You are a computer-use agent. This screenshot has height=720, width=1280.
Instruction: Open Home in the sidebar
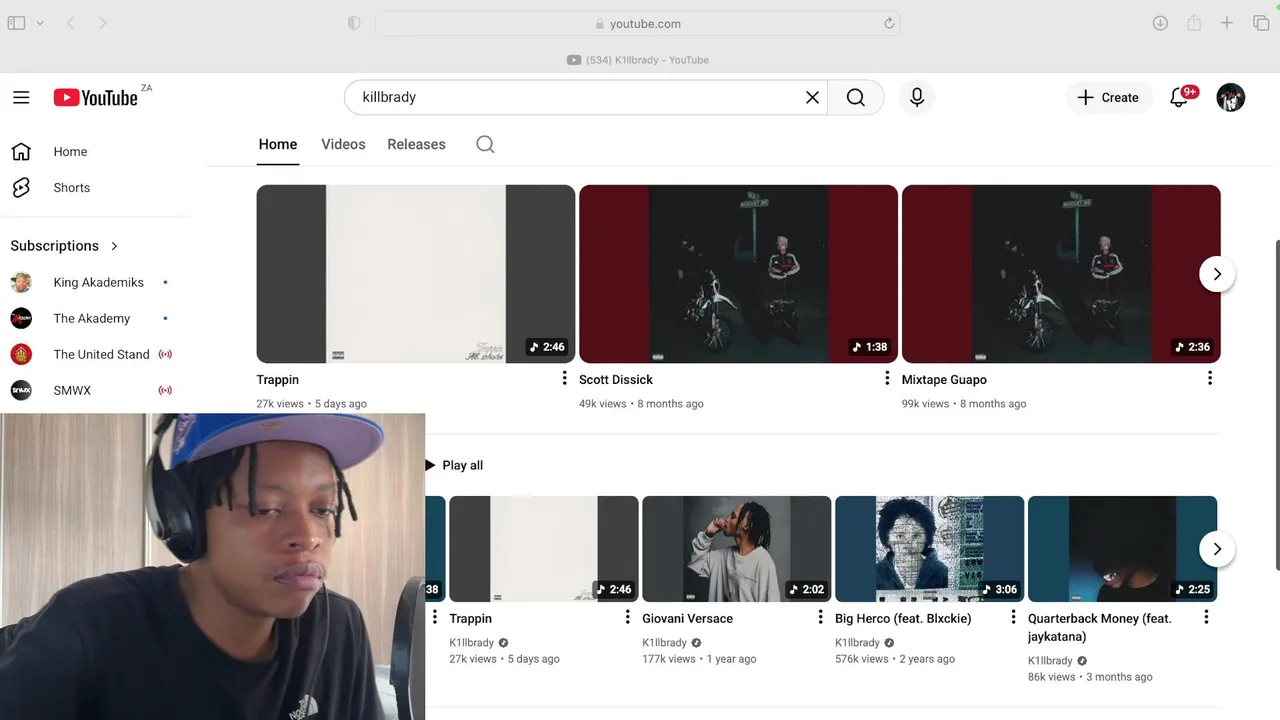click(x=95, y=152)
